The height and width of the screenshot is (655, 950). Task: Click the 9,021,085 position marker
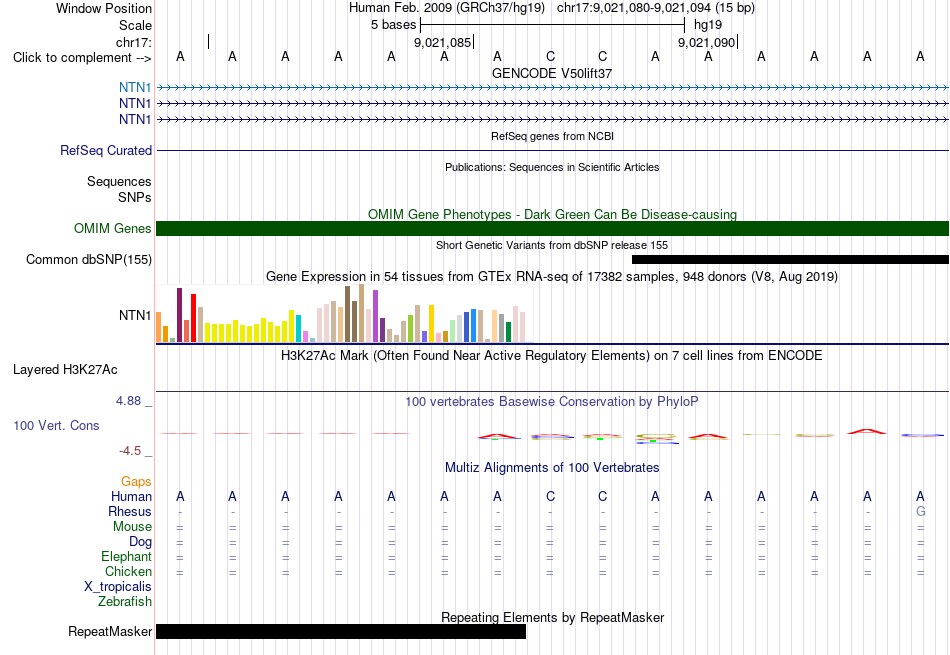(443, 42)
